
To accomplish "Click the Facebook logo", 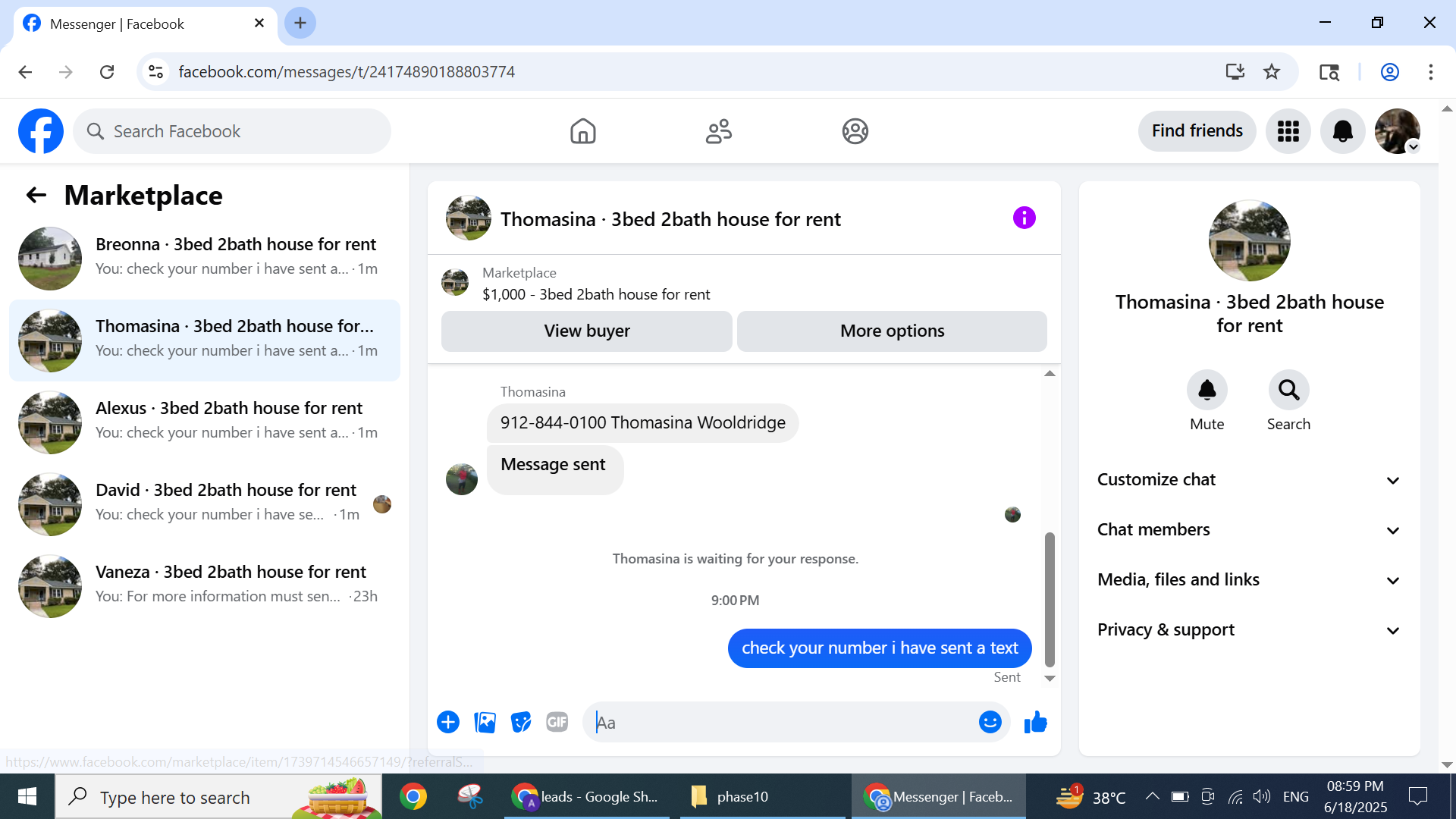I will coord(41,131).
